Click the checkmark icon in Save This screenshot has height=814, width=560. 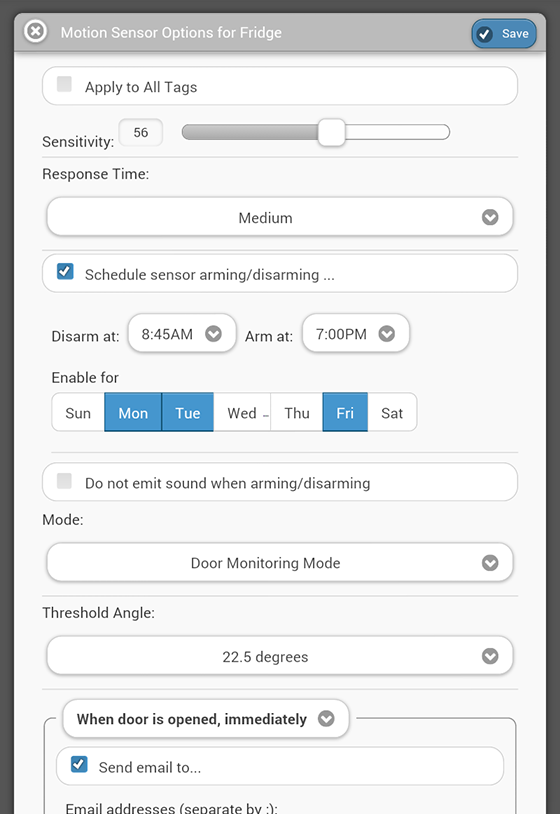[x=485, y=34]
